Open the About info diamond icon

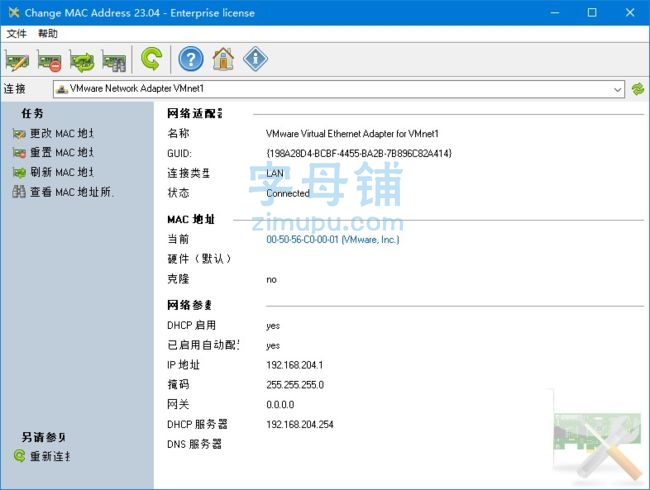pyautogui.click(x=255, y=59)
